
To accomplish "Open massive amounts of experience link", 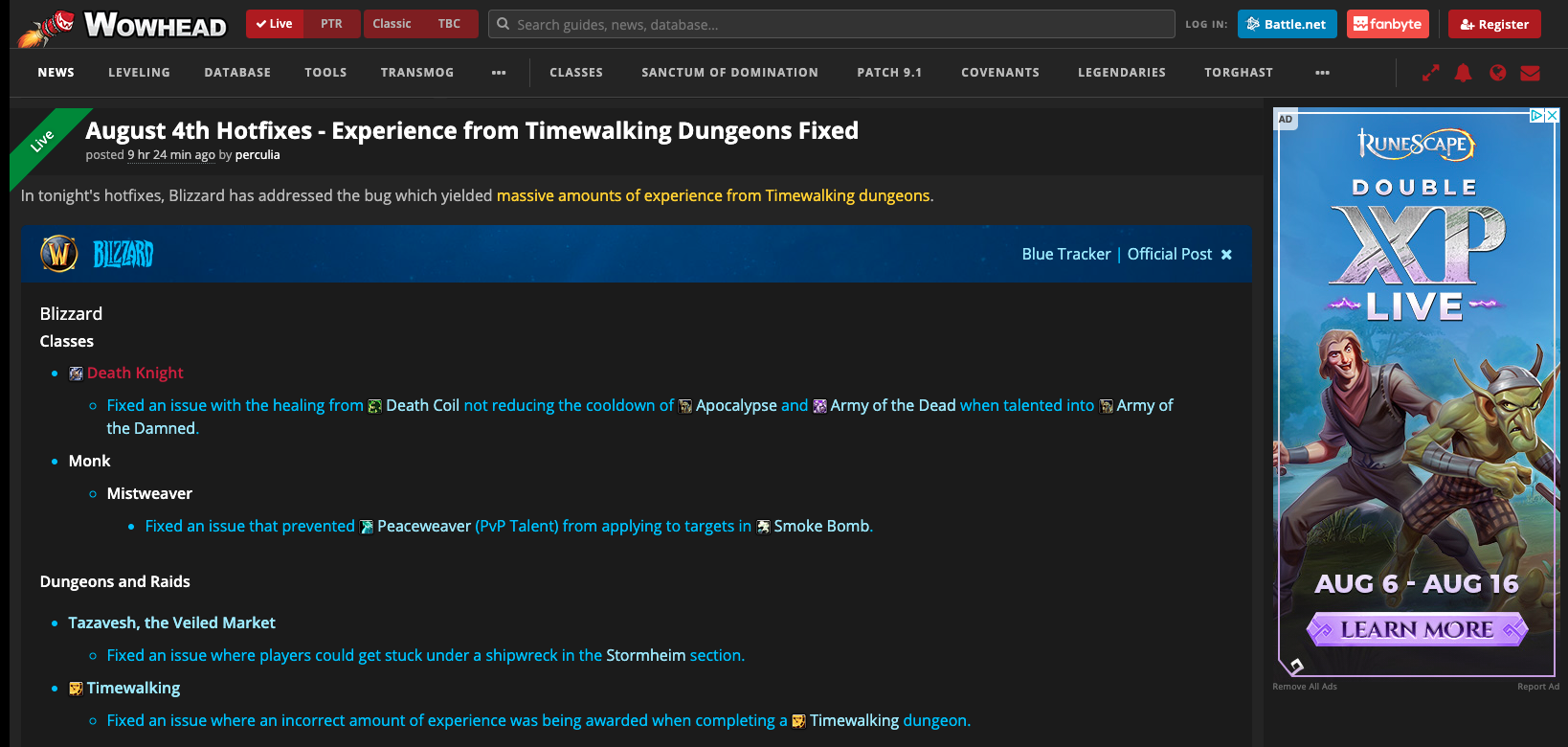I will [x=714, y=195].
